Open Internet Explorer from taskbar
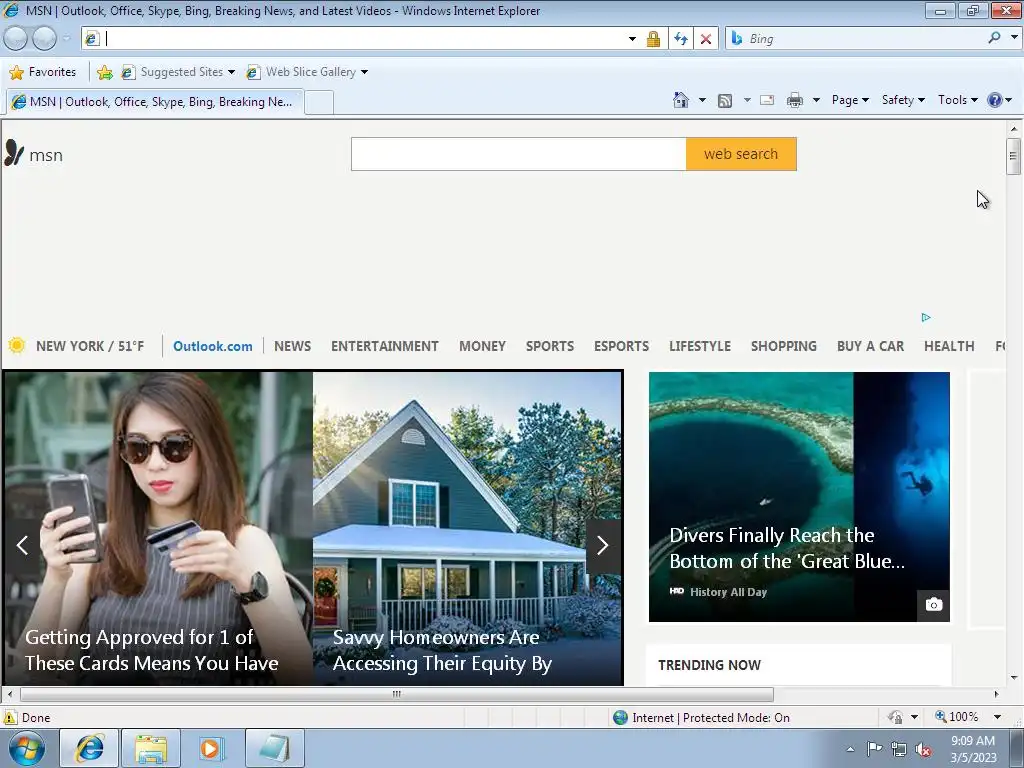Image resolution: width=1024 pixels, height=768 pixels. (89, 748)
